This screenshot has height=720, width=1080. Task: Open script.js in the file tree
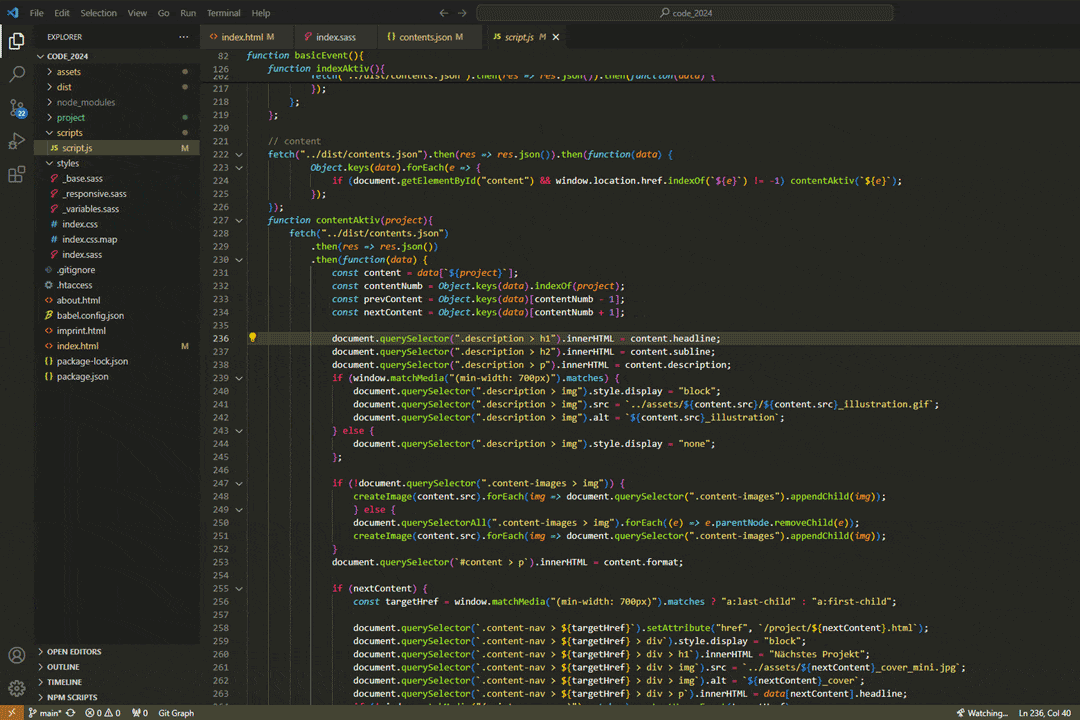[117, 148]
